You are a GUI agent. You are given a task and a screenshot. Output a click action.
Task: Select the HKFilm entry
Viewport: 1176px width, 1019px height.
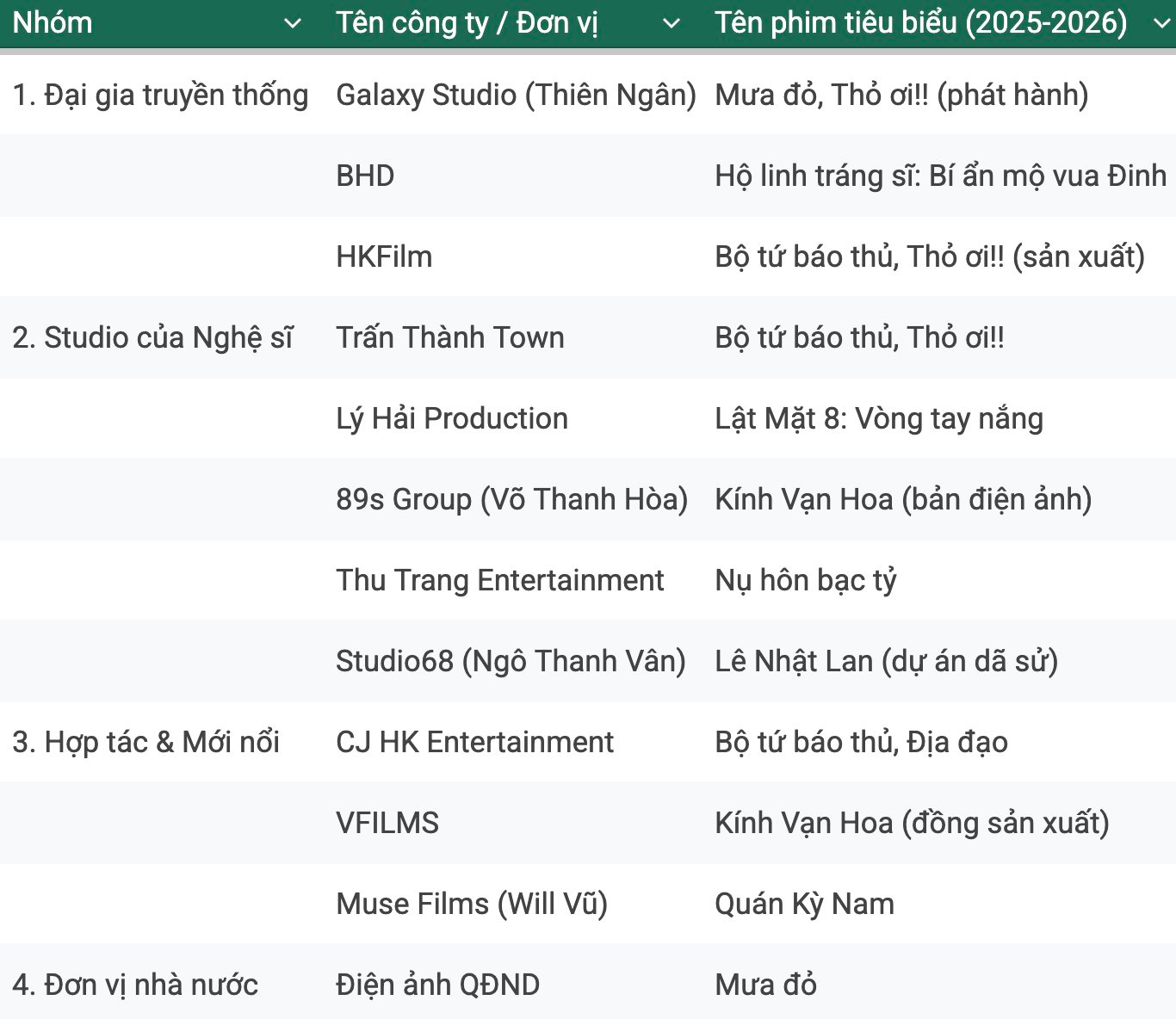[x=385, y=257]
